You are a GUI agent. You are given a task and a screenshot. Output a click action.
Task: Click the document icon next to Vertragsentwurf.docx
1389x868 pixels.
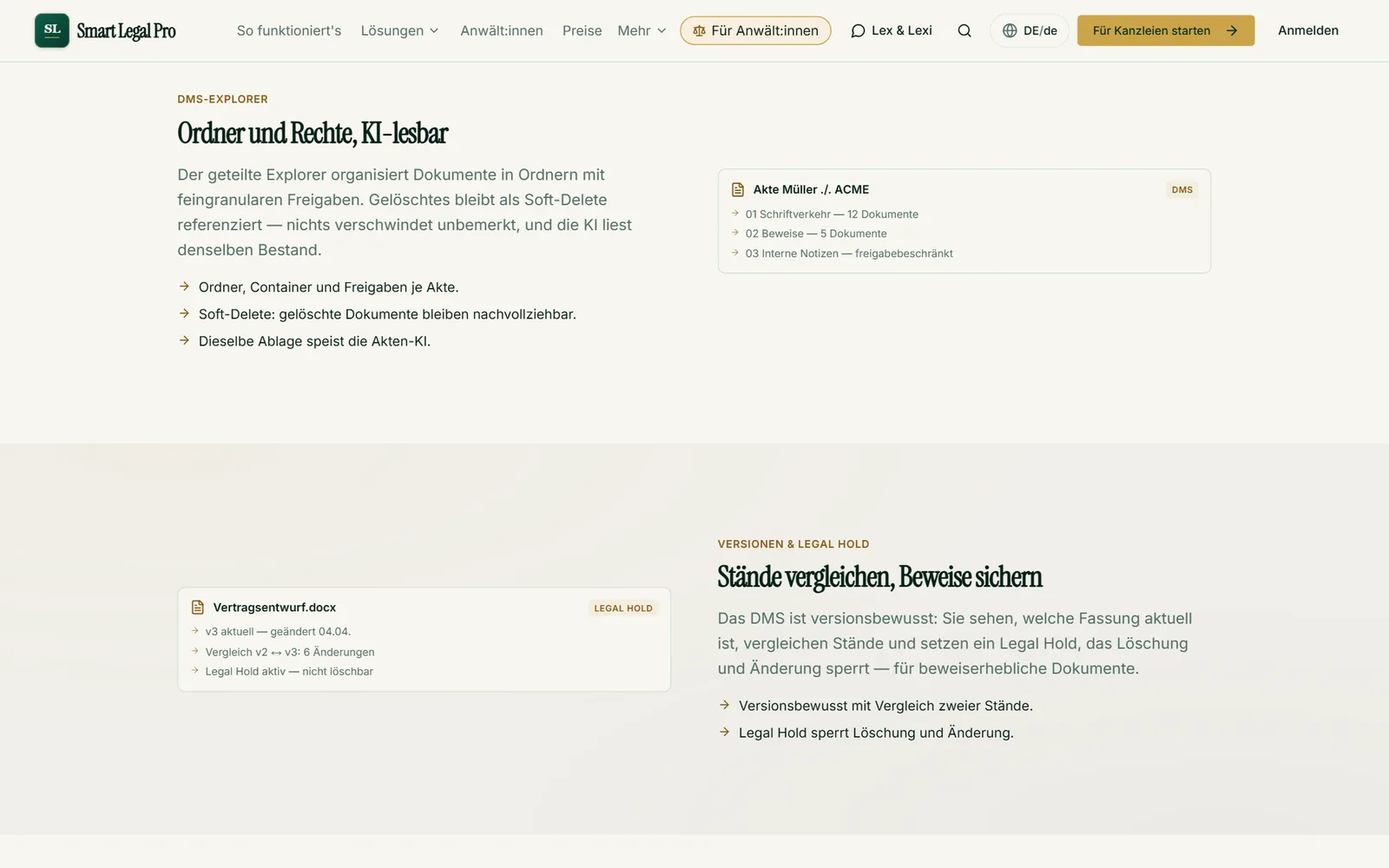(x=198, y=608)
